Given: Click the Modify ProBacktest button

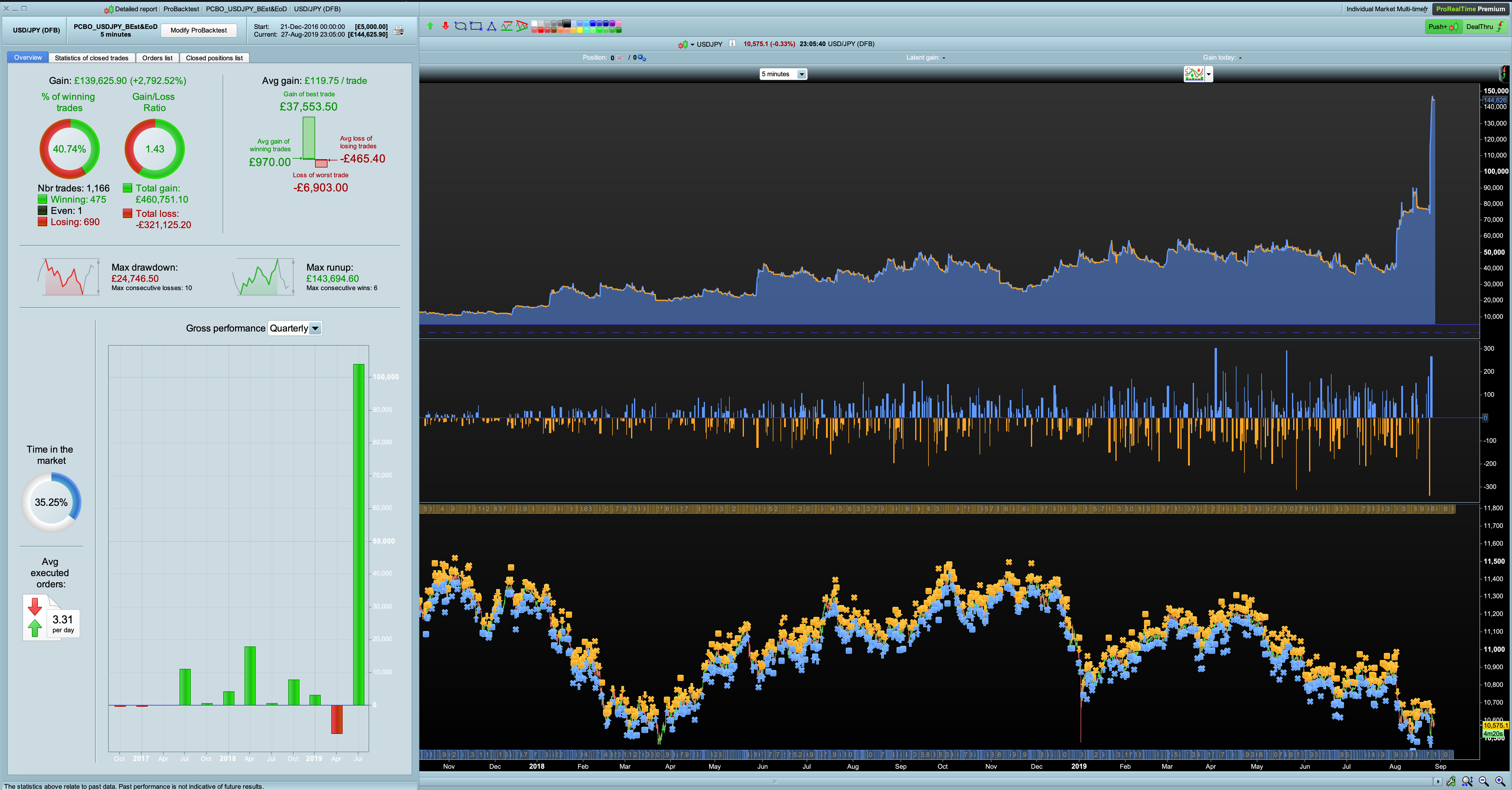Looking at the screenshot, I should pyautogui.click(x=198, y=30).
